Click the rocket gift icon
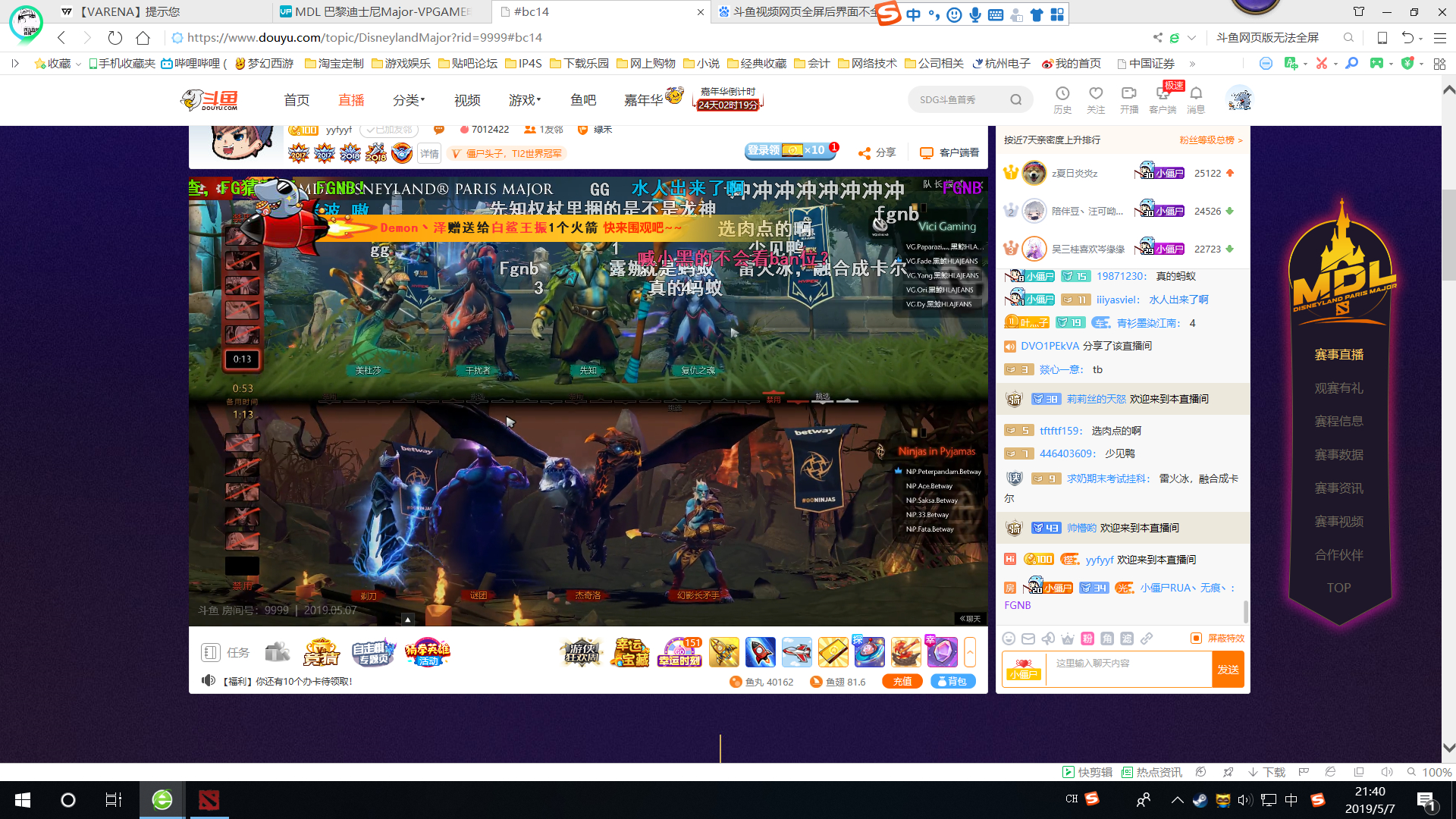Image resolution: width=1456 pixels, height=819 pixels. click(760, 652)
